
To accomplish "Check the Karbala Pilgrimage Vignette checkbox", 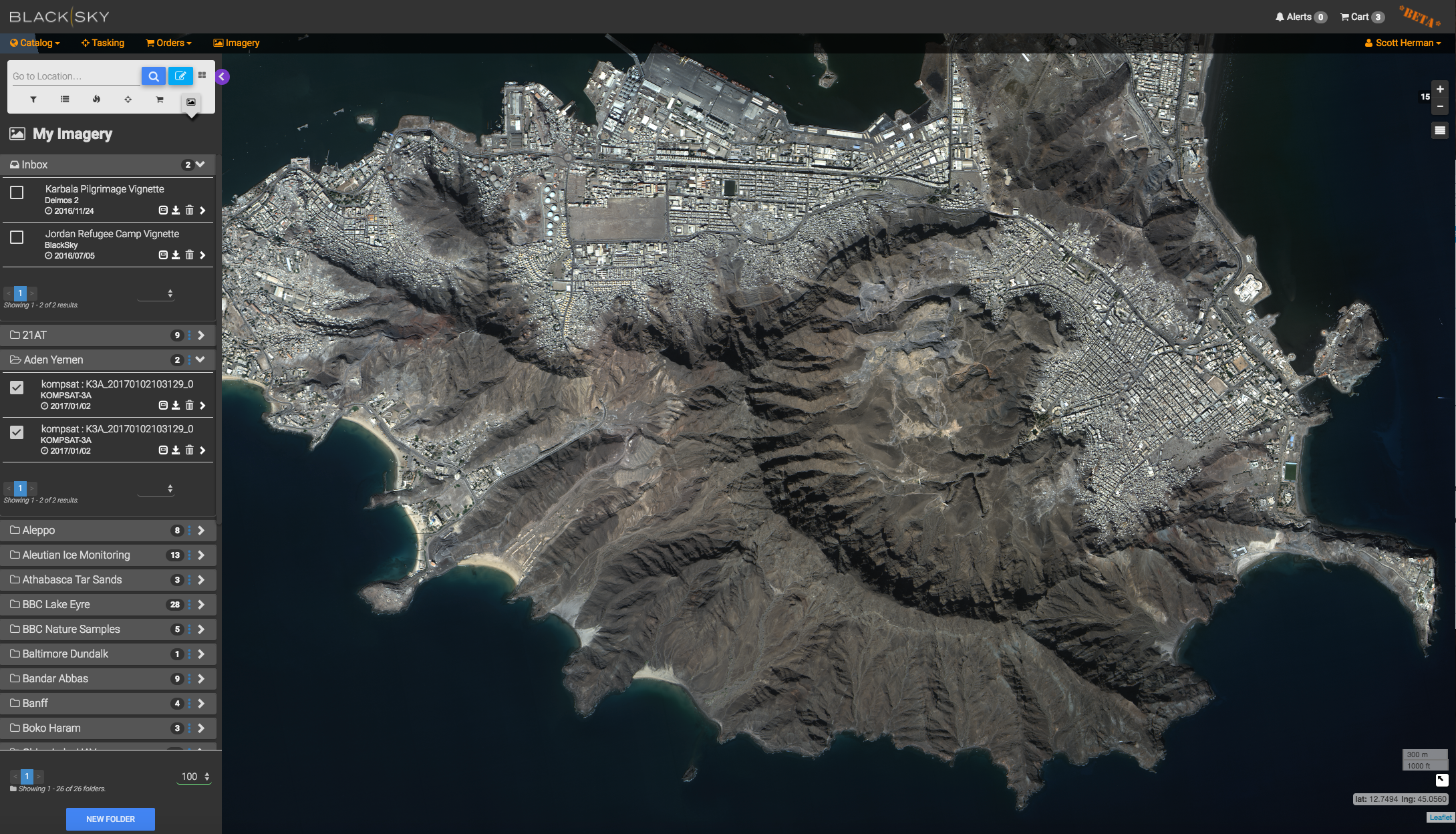I will [x=17, y=193].
